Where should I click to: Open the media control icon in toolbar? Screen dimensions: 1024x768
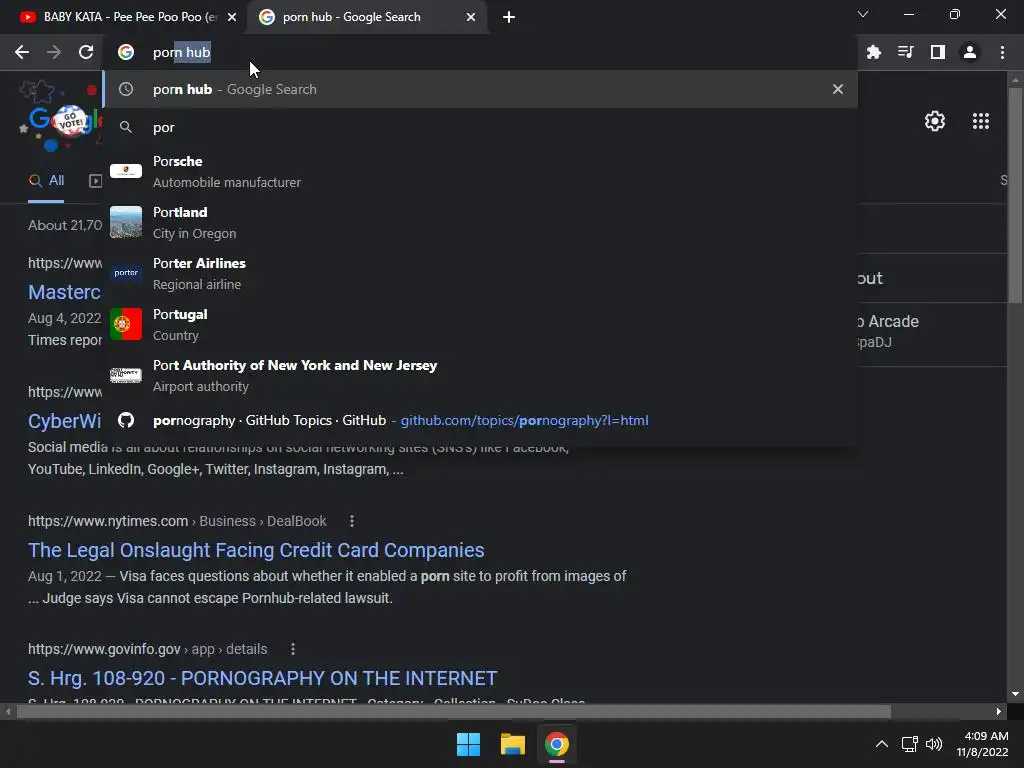[x=905, y=52]
